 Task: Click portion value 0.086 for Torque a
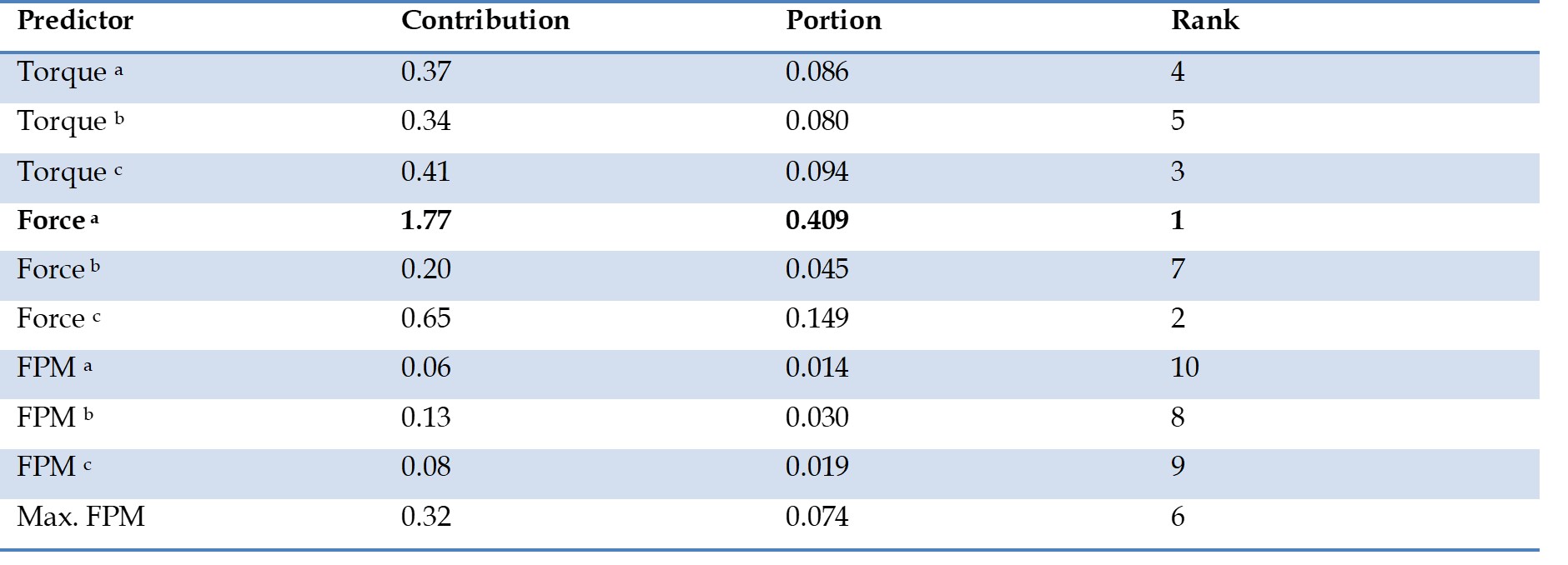point(817,72)
